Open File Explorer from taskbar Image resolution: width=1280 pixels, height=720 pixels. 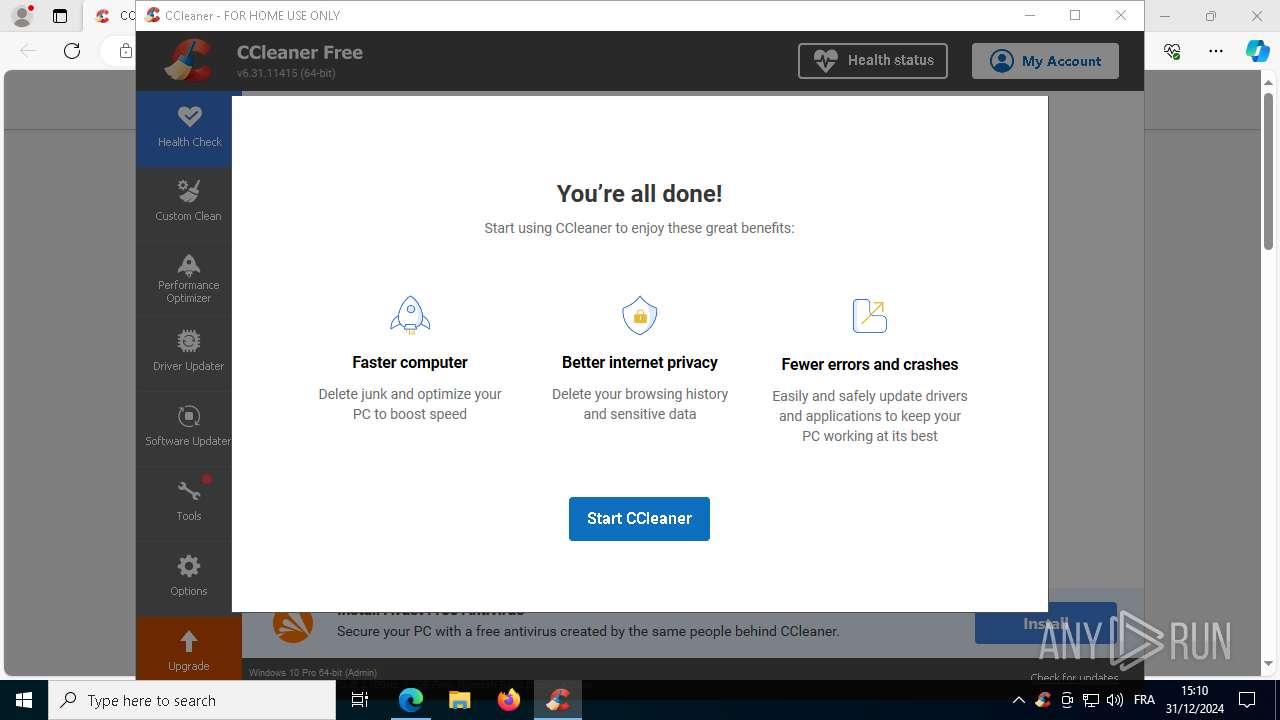[x=459, y=700]
